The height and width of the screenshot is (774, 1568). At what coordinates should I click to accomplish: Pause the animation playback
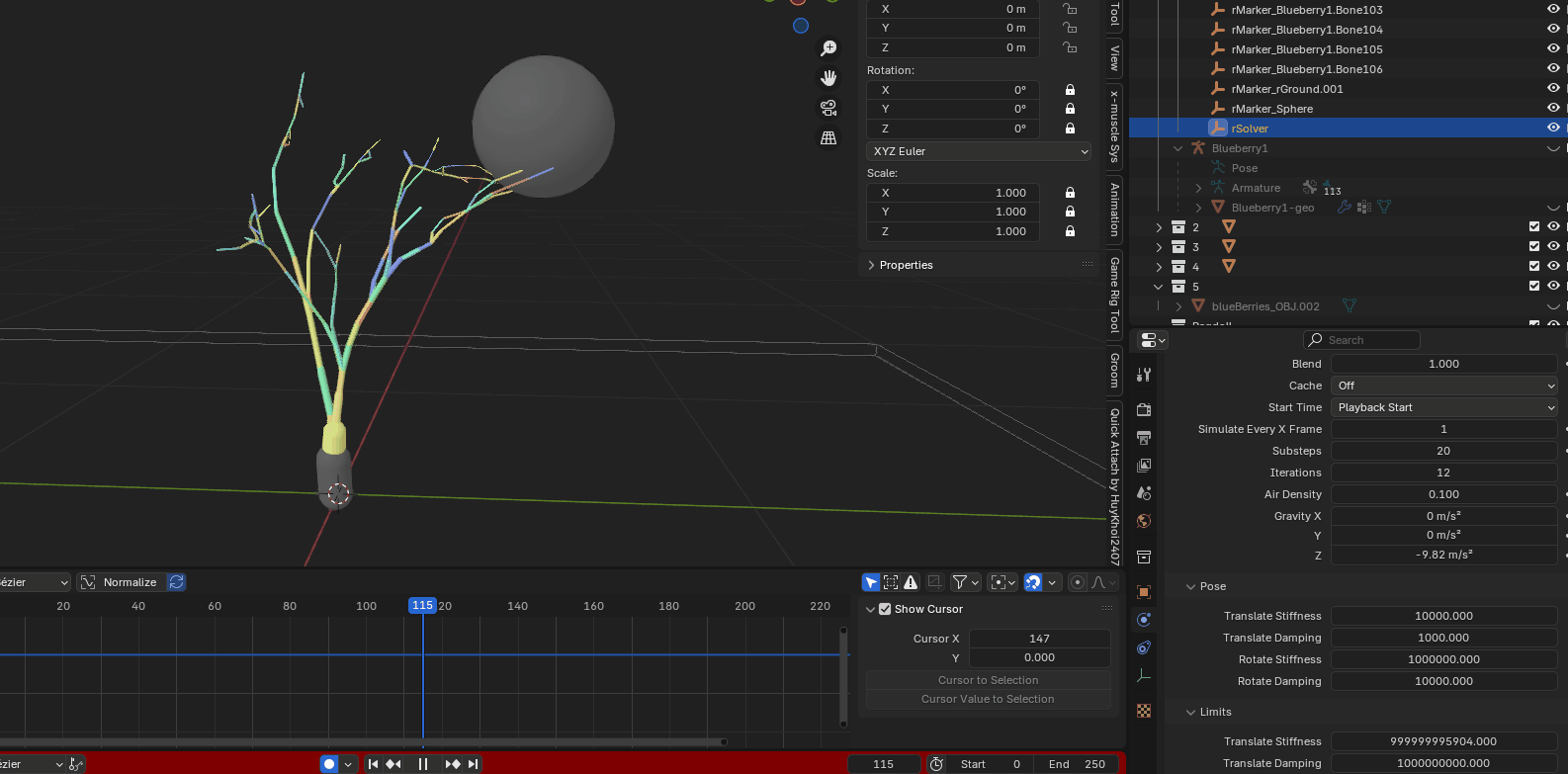[423, 764]
